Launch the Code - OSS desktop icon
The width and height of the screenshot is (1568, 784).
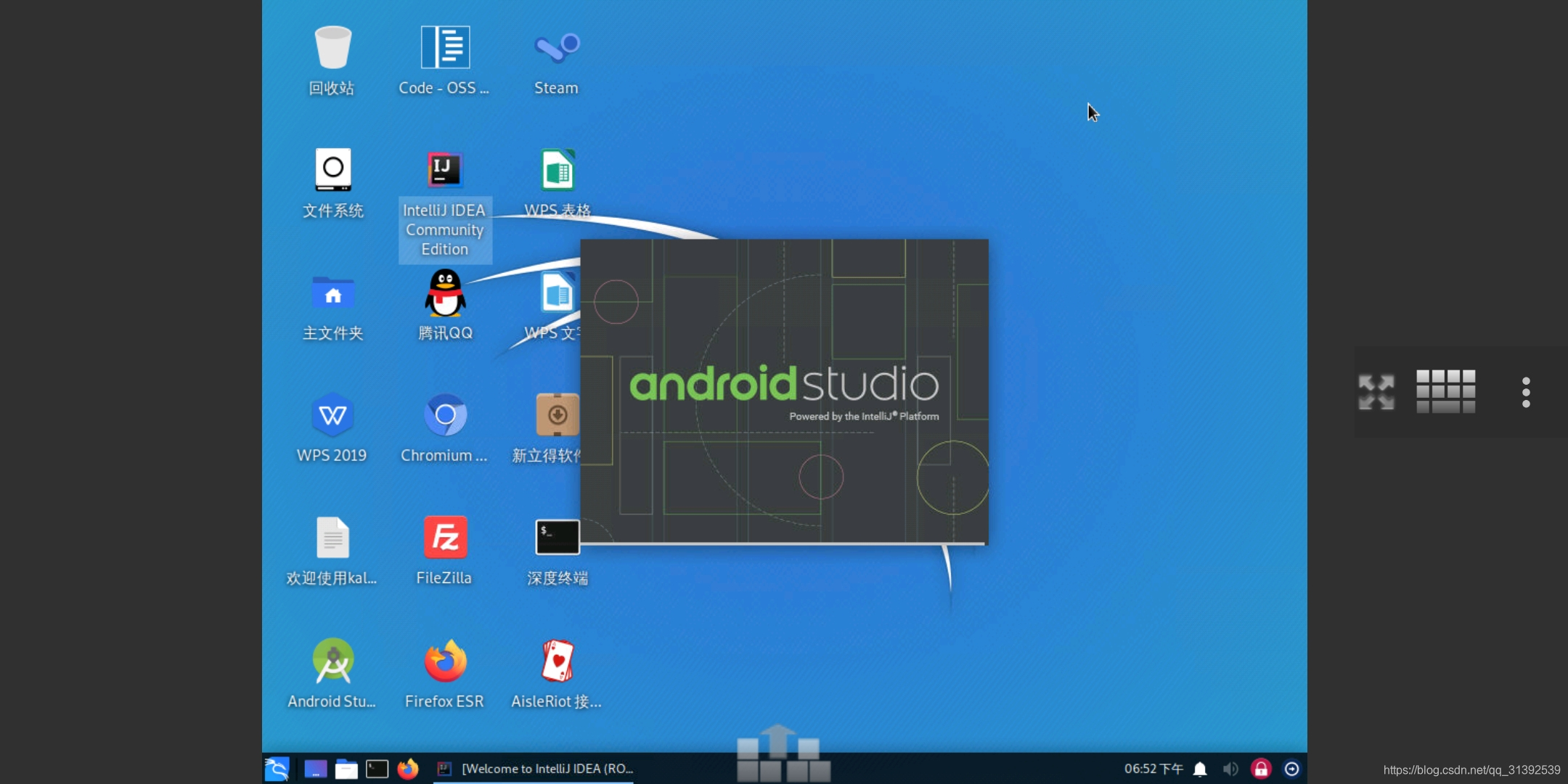click(x=445, y=48)
